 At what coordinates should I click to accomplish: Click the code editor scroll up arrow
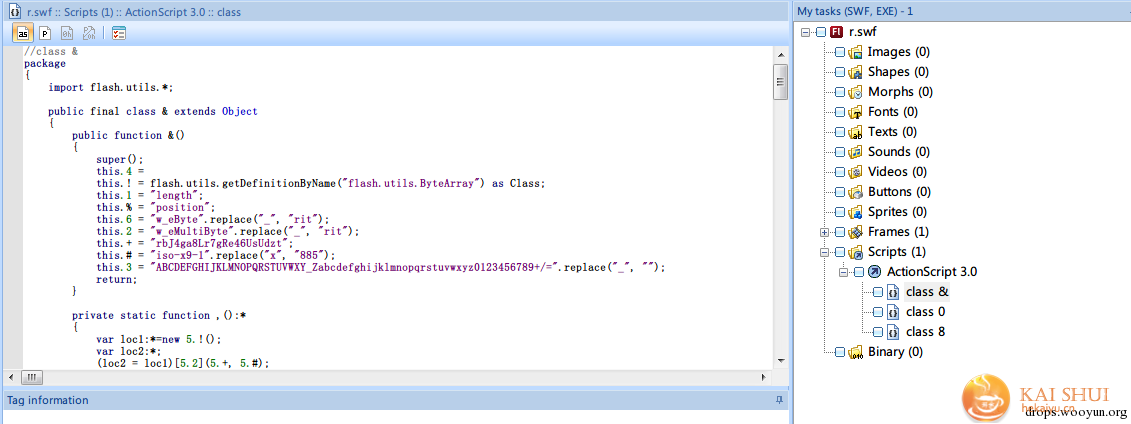(779, 54)
